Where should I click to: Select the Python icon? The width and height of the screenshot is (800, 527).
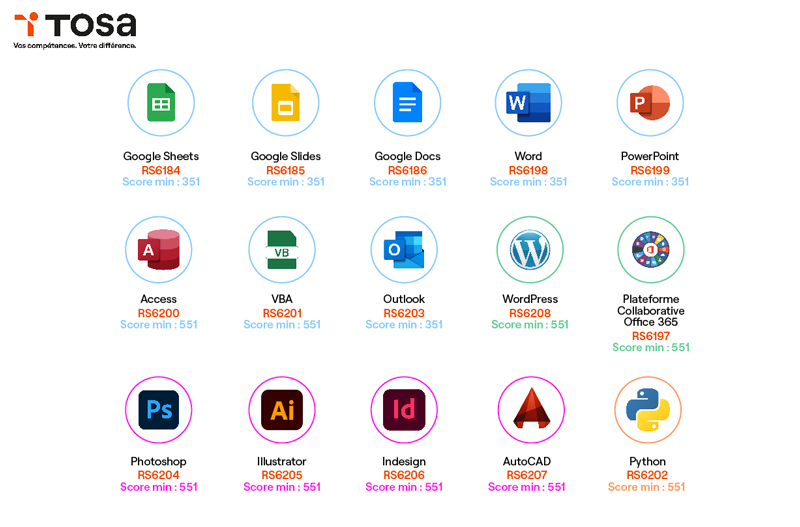648,410
